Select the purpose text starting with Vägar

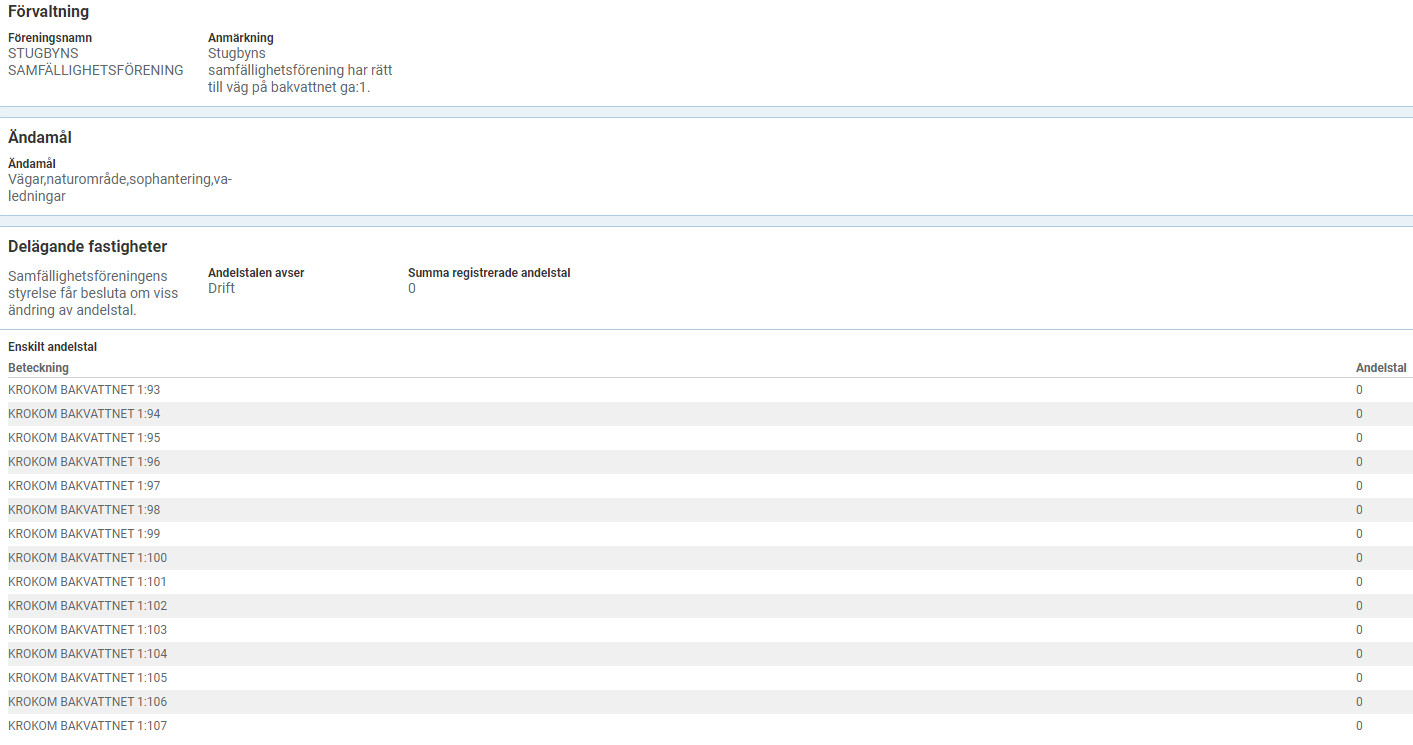[x=119, y=188]
